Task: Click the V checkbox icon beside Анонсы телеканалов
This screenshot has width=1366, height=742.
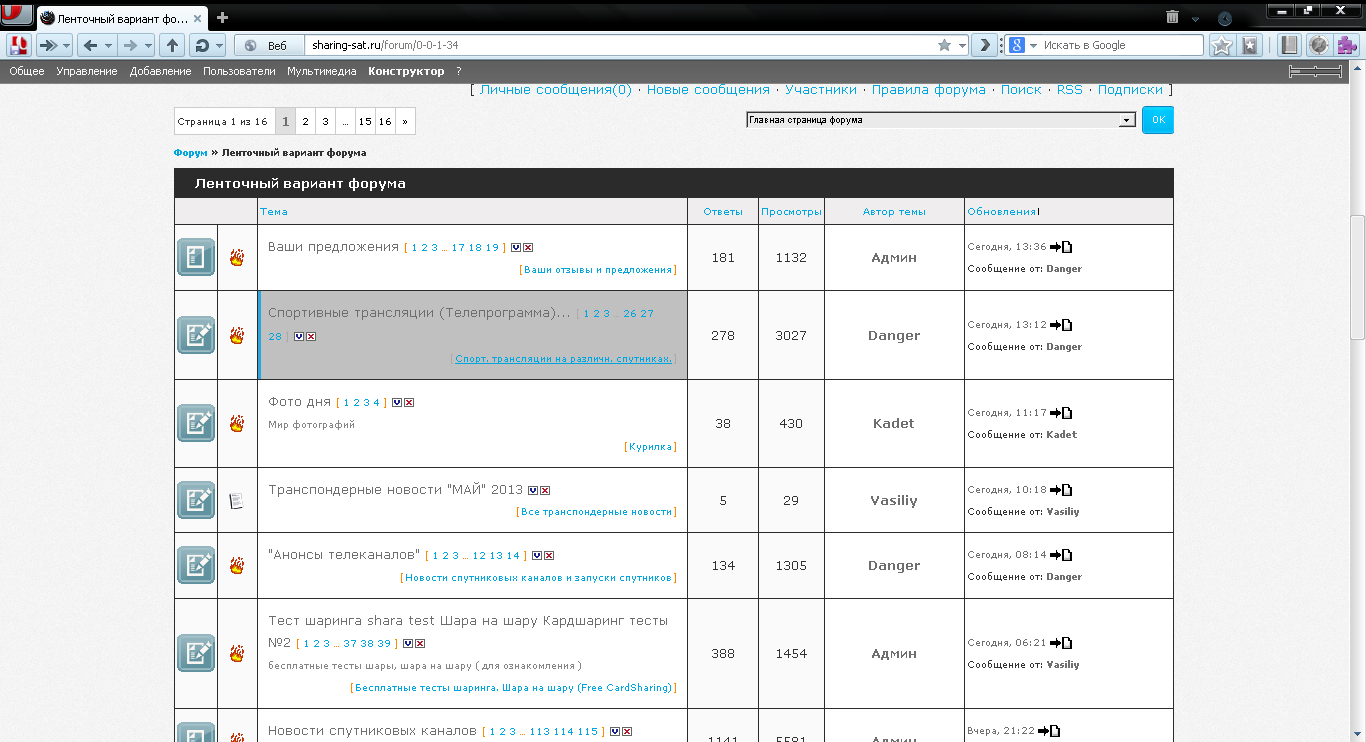Action: click(537, 555)
